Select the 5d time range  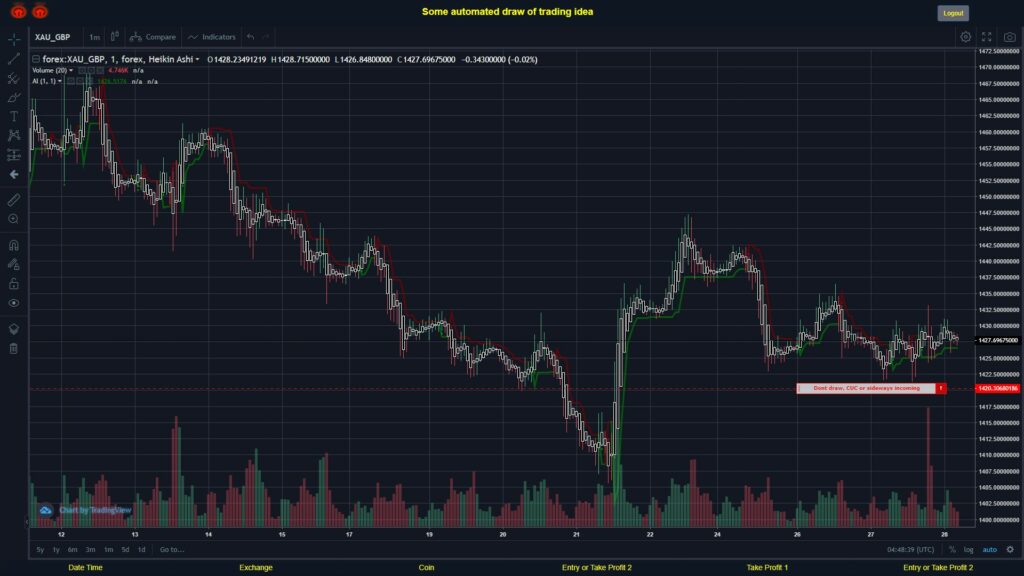tap(125, 550)
